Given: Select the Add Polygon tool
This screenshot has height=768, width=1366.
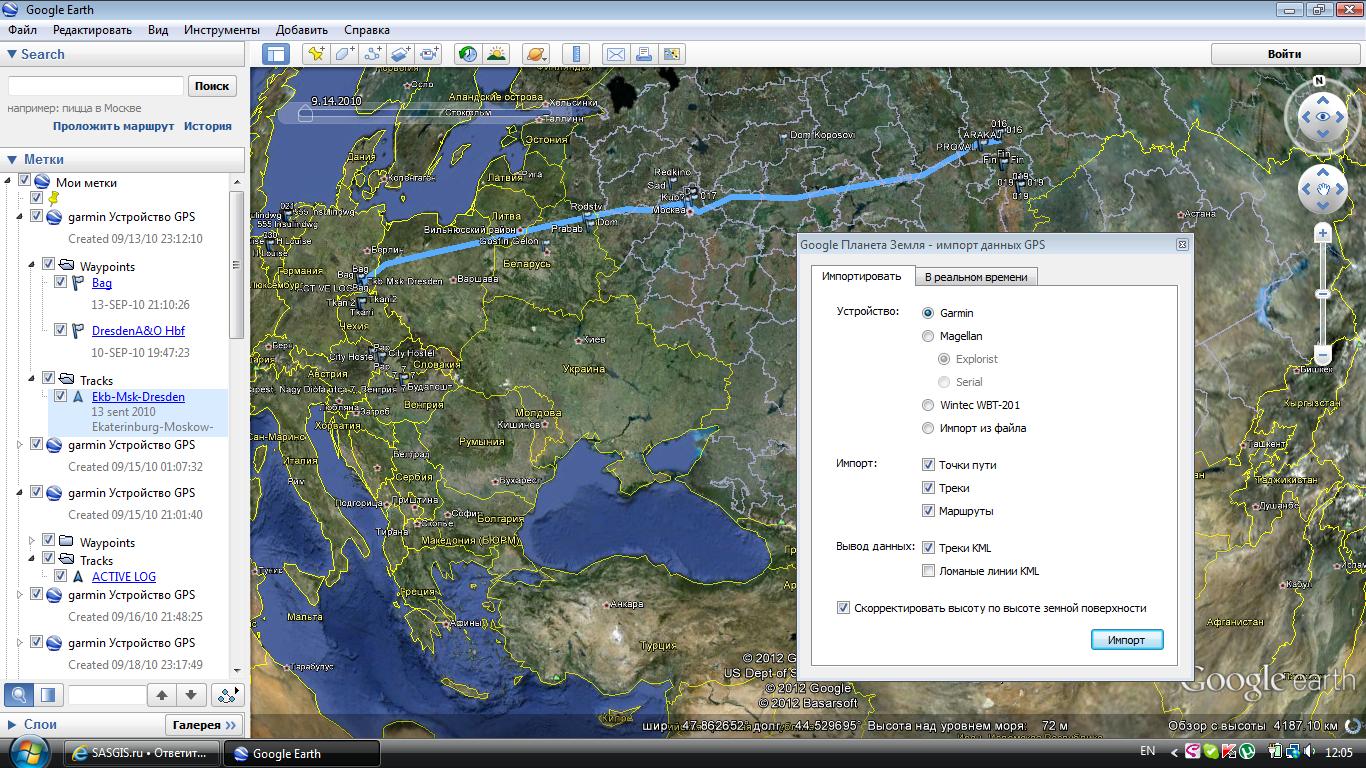Looking at the screenshot, I should [x=345, y=54].
